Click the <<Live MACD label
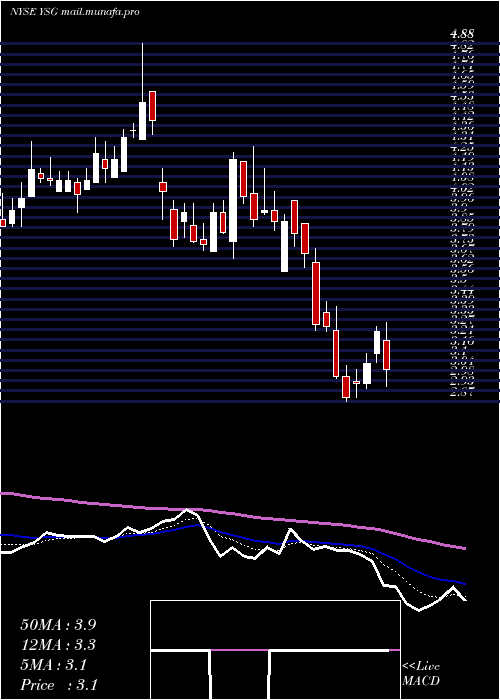This screenshot has width=500, height=700. [x=421, y=674]
